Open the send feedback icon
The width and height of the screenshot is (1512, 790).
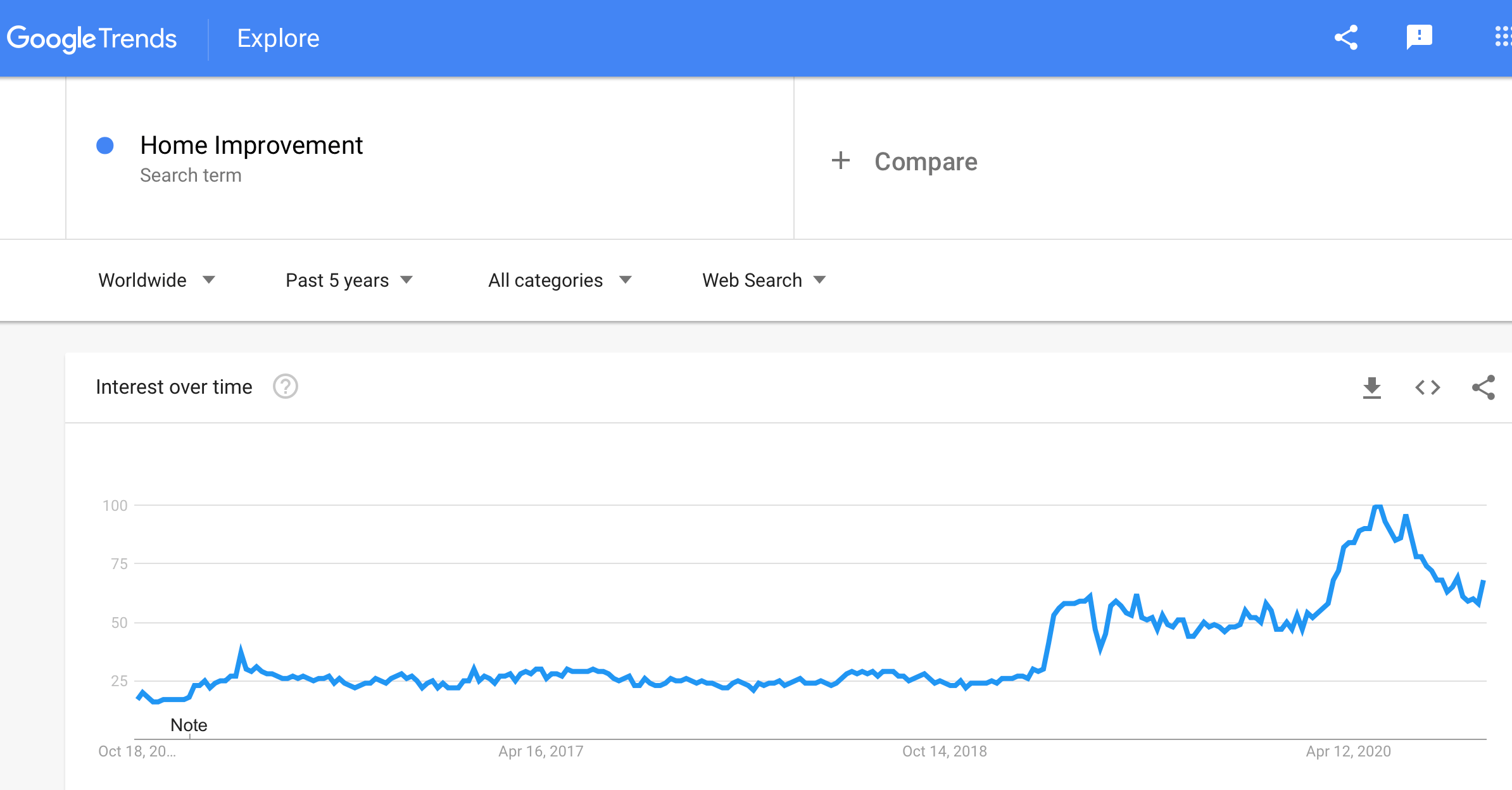coord(1419,37)
